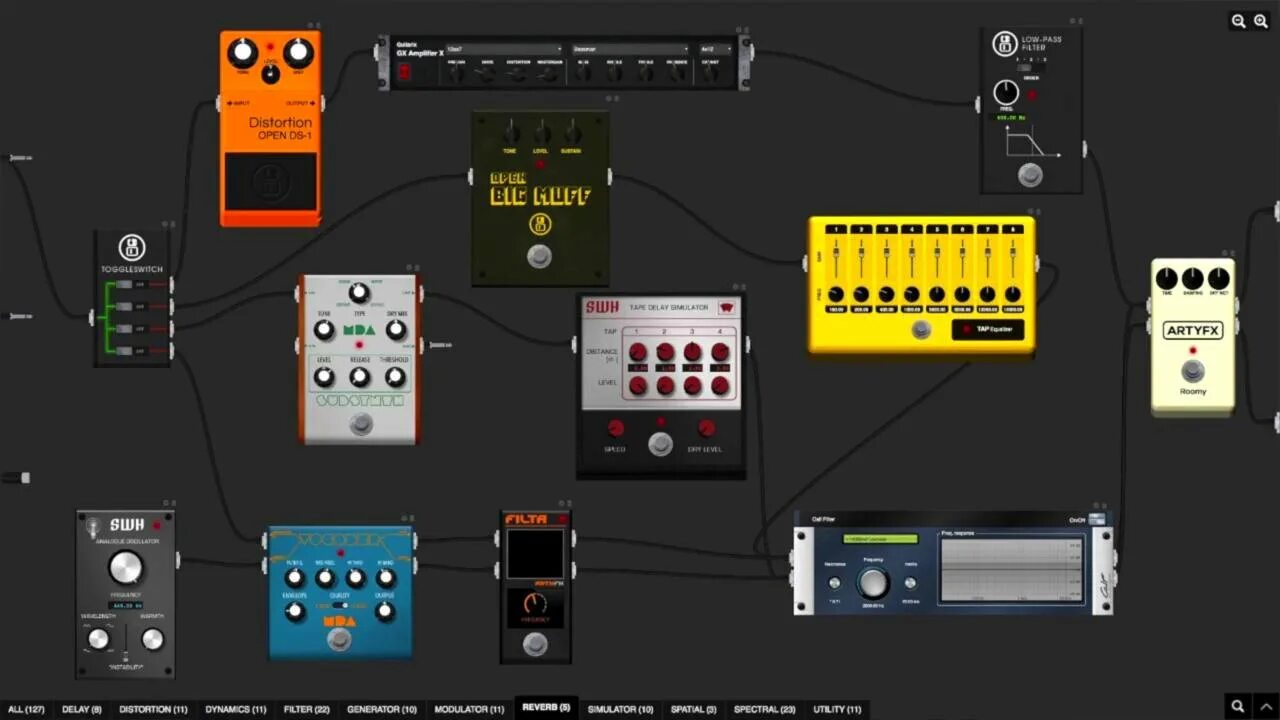Screen dimensions: 1280x720
Task: Open the UTILITY (11) category tab
Action: coord(837,709)
